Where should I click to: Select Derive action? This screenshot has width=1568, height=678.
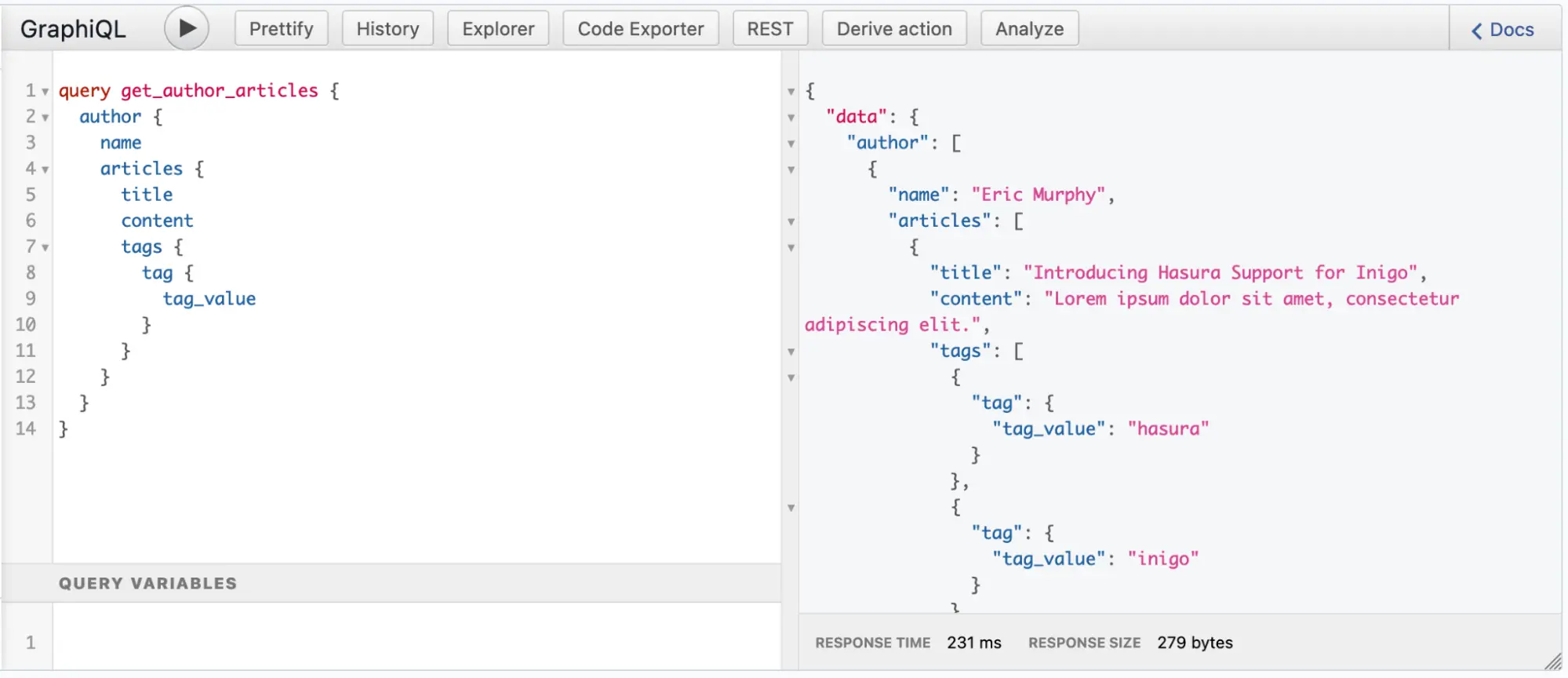coord(894,29)
